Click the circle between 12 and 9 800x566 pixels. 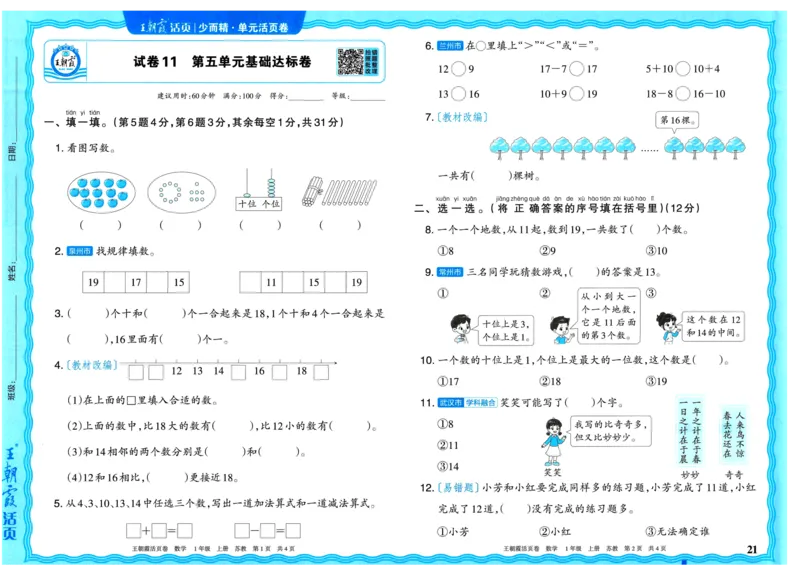click(x=459, y=68)
